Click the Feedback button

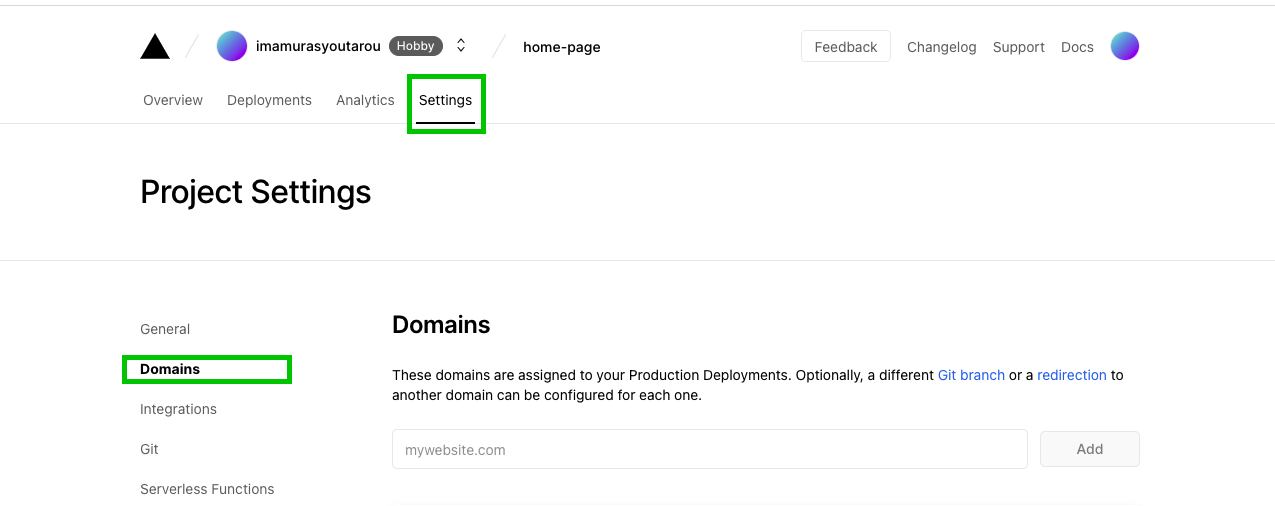846,46
